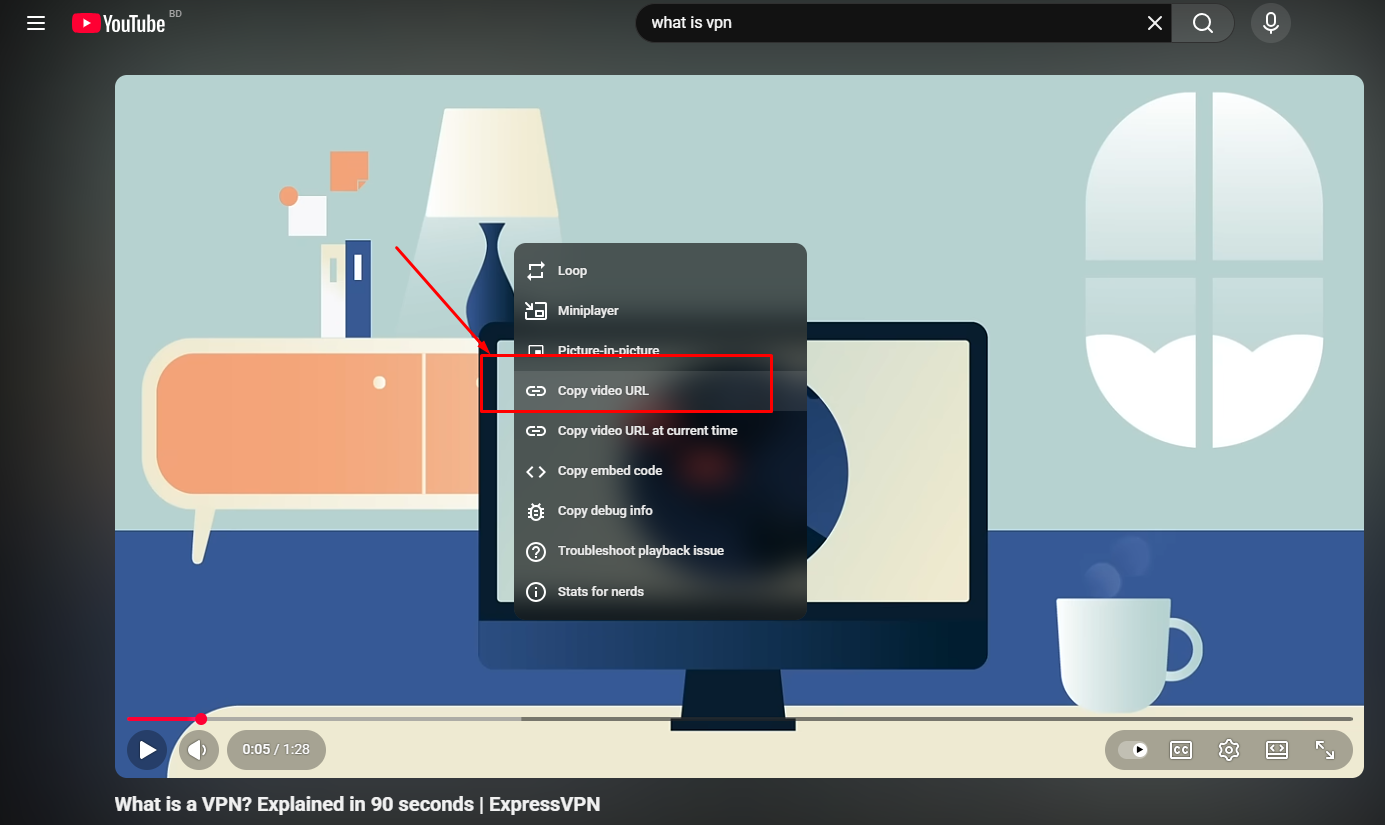Viewport: 1385px width, 825px height.
Task: Click the search magnifier icon
Action: (x=1202, y=22)
